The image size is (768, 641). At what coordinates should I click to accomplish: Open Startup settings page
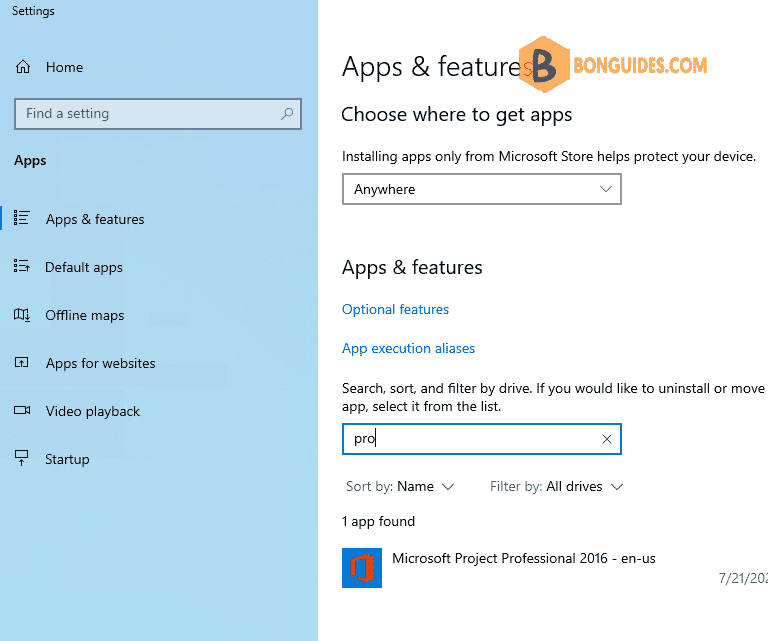tap(67, 459)
